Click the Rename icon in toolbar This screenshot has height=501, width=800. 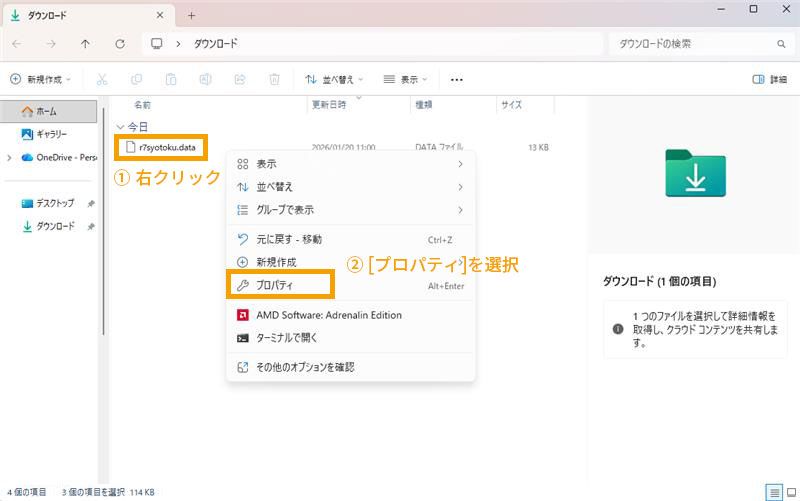(205, 79)
